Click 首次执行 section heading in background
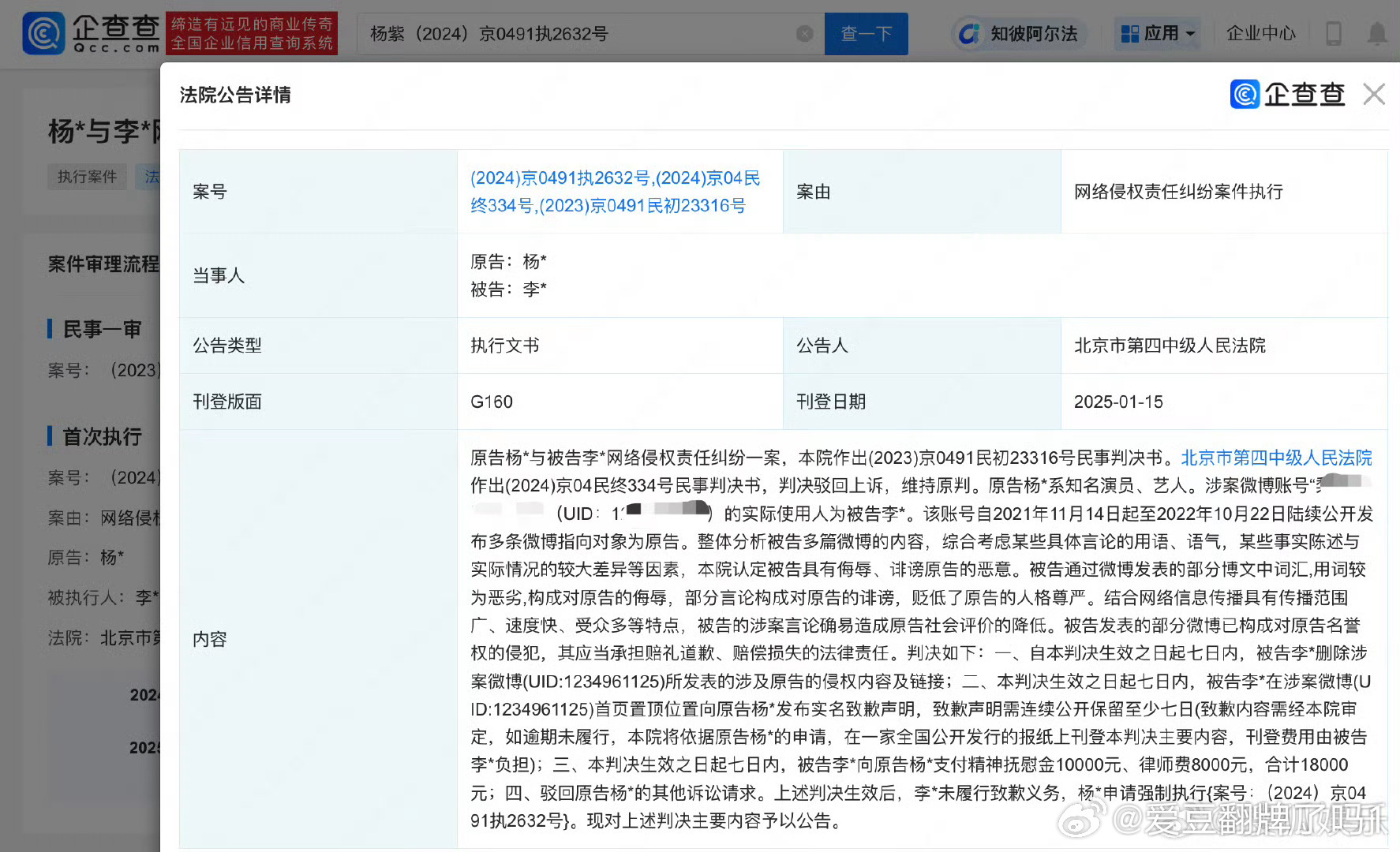1400x852 pixels. point(101,436)
